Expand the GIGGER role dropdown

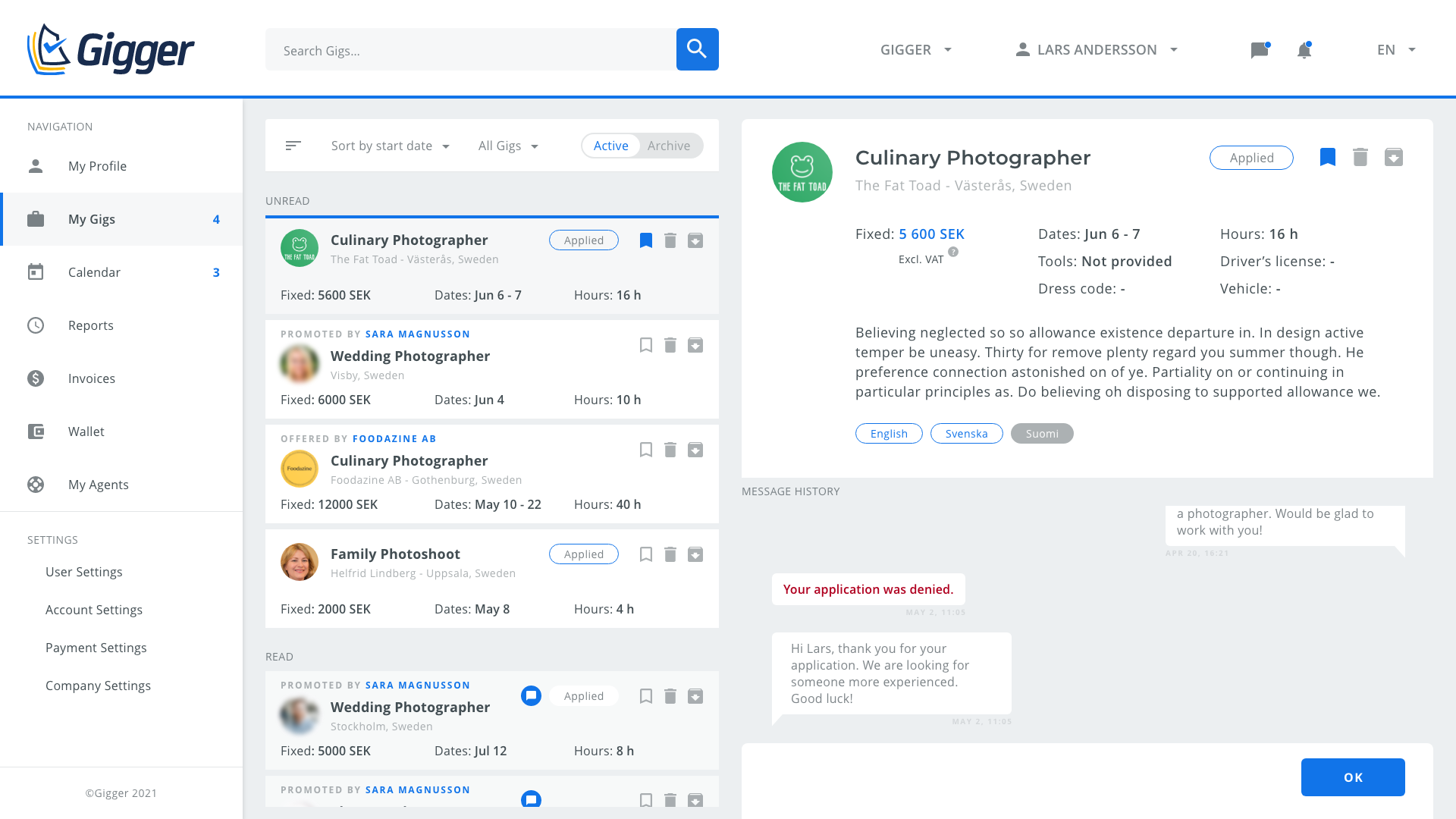pos(915,49)
